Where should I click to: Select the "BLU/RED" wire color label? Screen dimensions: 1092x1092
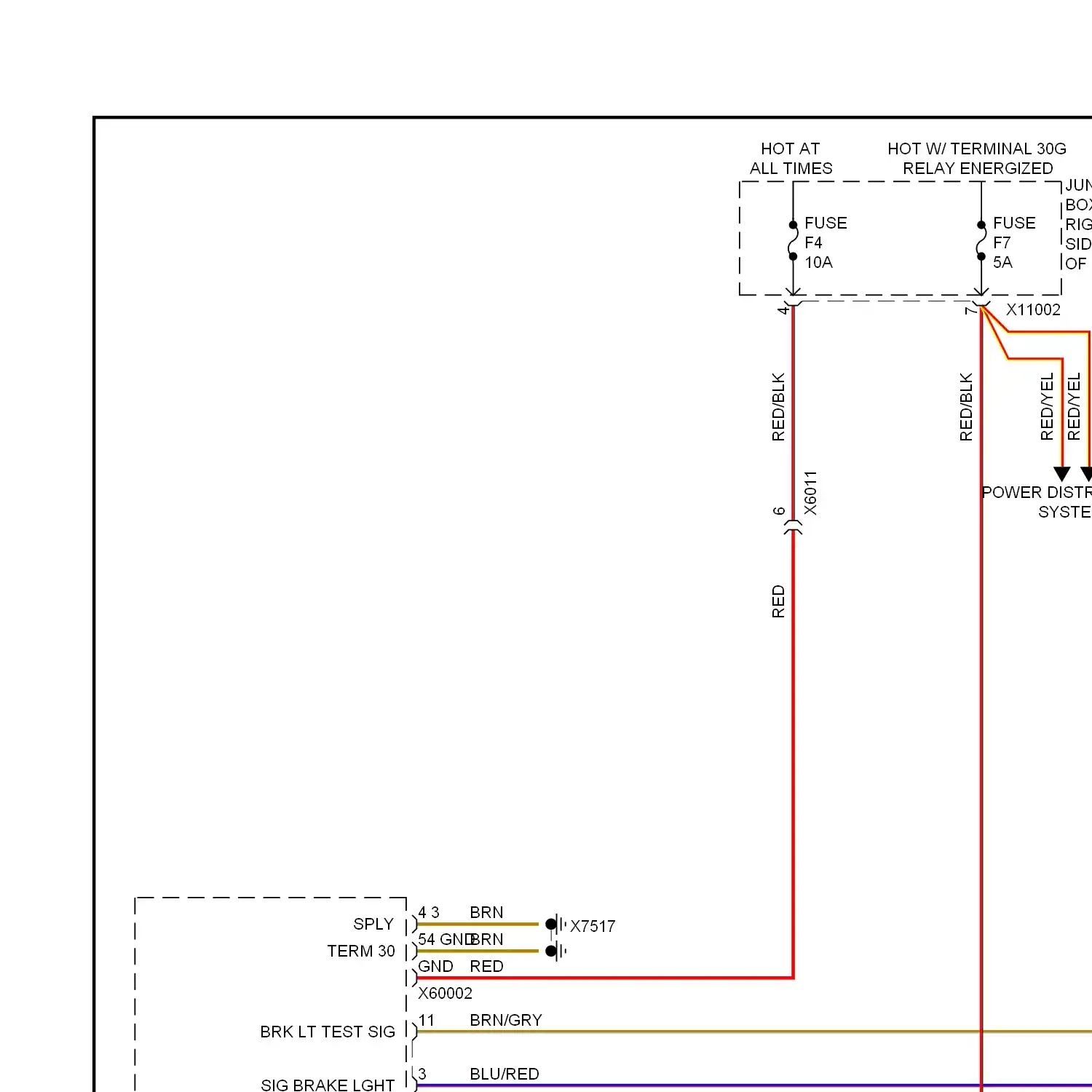click(x=505, y=1074)
